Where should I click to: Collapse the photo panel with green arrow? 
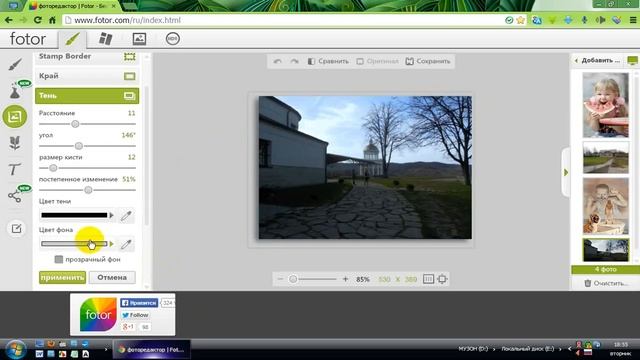(x=566, y=173)
